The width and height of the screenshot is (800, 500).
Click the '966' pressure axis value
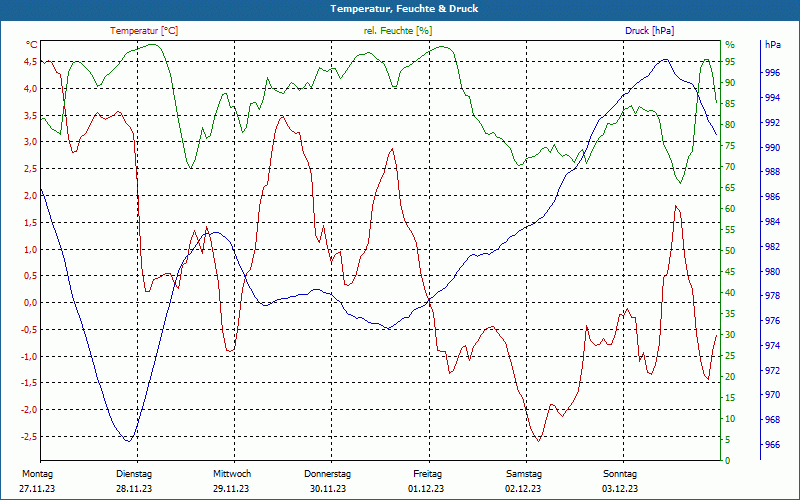click(773, 445)
